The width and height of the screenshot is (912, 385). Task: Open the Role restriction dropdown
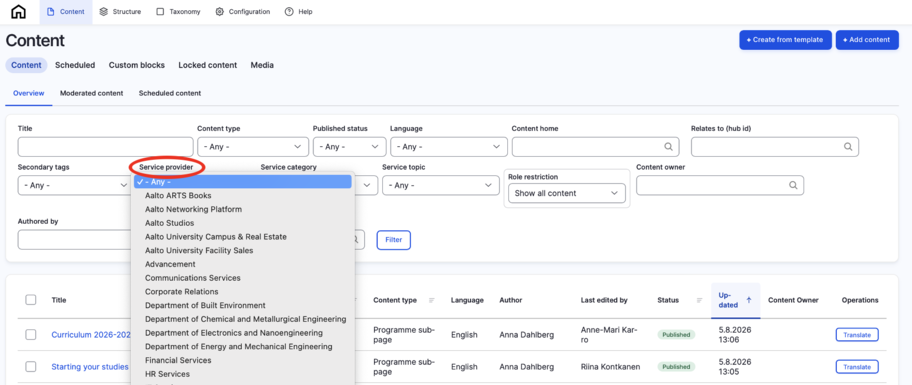567,193
